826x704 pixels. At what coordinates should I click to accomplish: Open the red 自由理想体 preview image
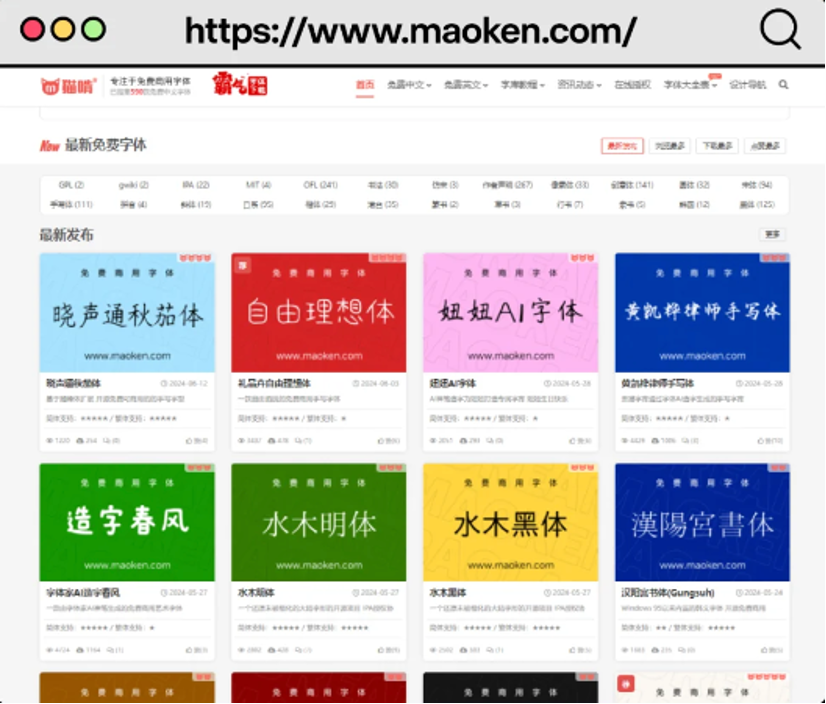[x=319, y=312]
